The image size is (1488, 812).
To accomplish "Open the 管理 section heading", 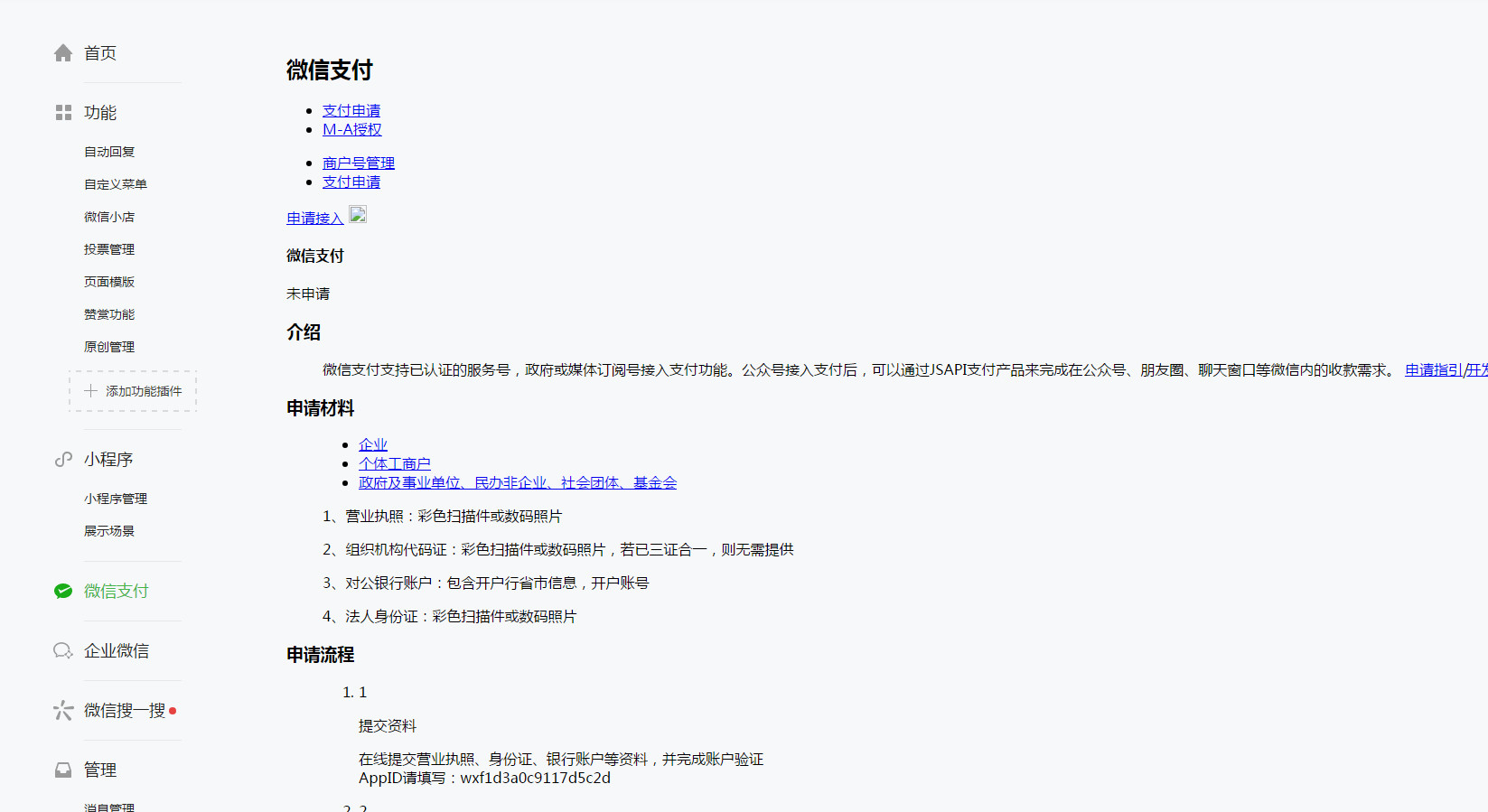I will pos(100,770).
